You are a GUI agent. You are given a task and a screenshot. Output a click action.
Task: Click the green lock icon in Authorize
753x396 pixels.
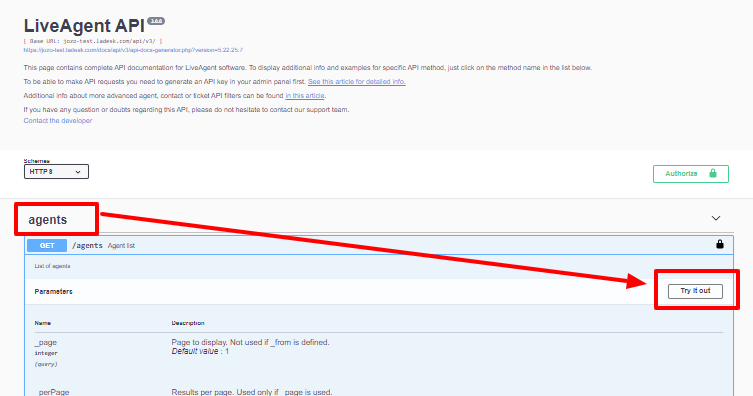[713, 173]
